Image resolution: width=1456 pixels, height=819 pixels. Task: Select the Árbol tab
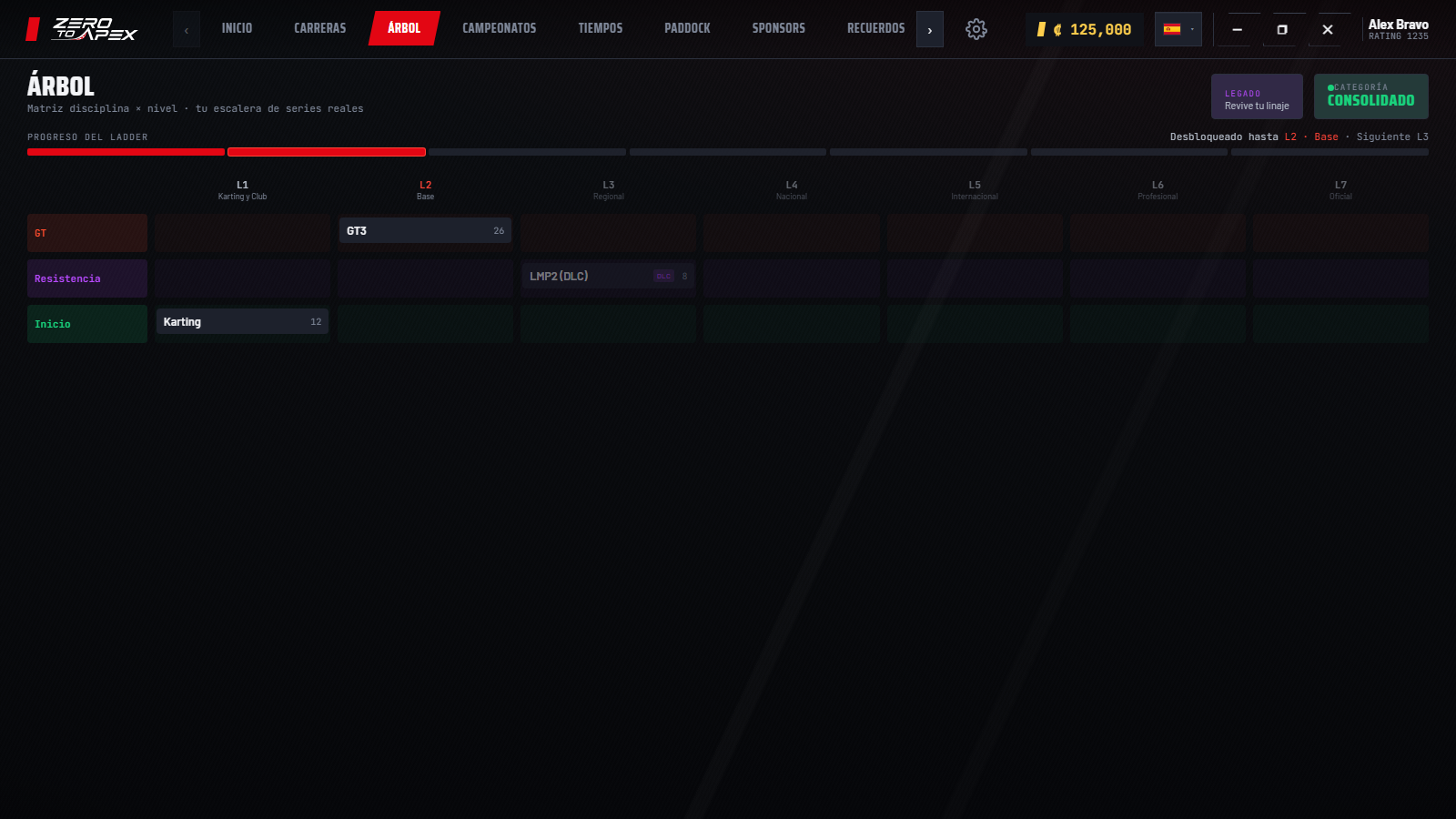coord(404,28)
